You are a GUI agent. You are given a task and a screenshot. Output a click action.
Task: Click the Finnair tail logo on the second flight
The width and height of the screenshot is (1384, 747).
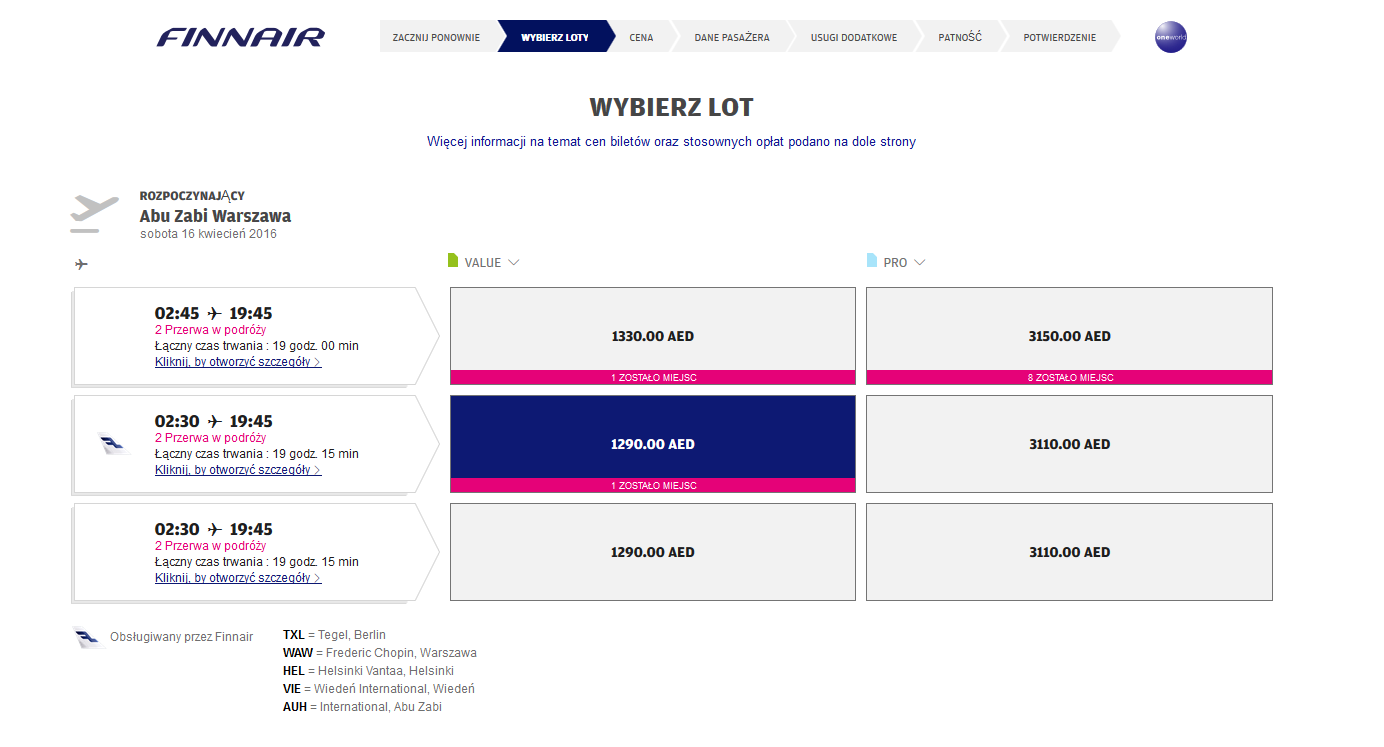114,444
